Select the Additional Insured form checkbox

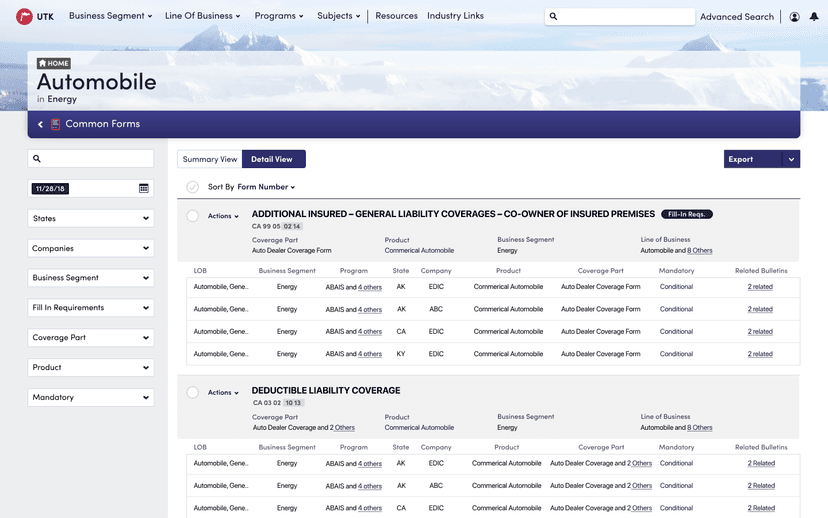[x=193, y=216]
